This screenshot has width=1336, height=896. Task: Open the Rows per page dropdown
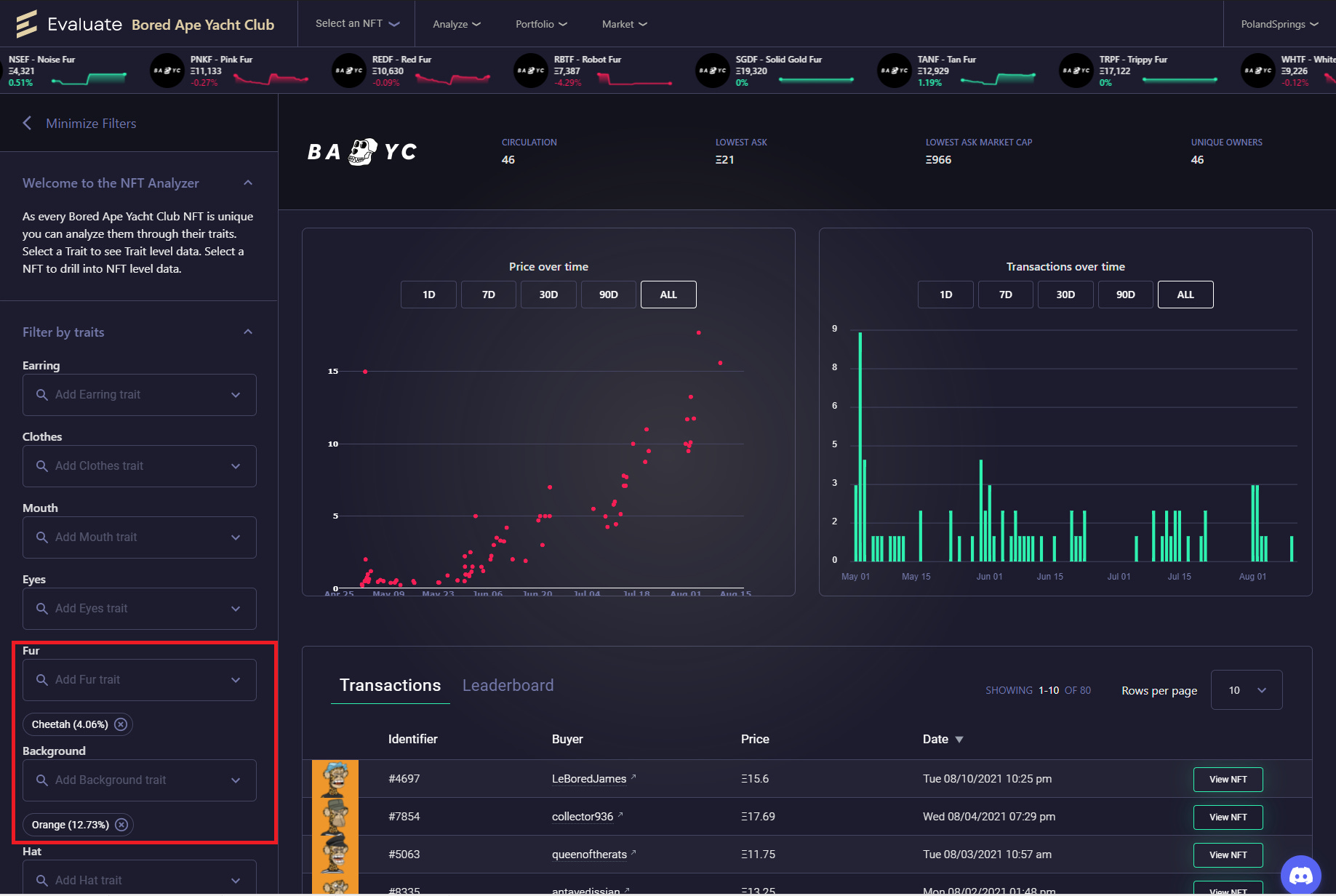click(1247, 690)
